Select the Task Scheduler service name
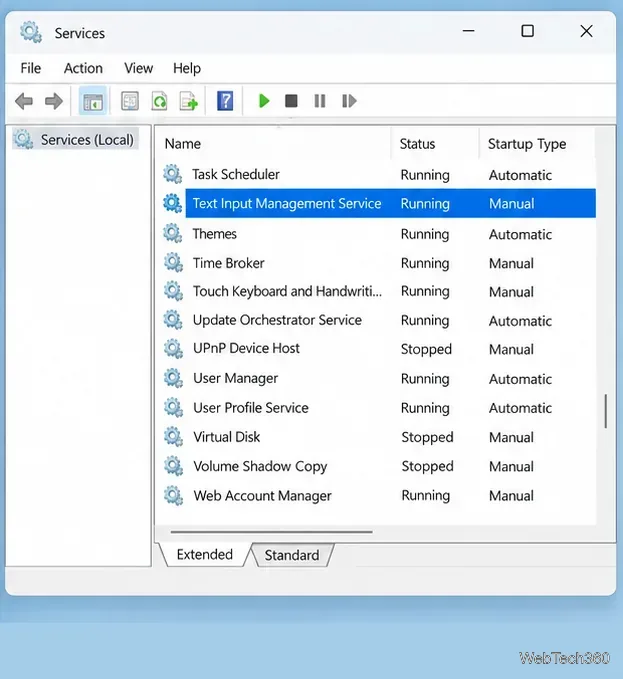The width and height of the screenshot is (623, 679). coord(236,174)
